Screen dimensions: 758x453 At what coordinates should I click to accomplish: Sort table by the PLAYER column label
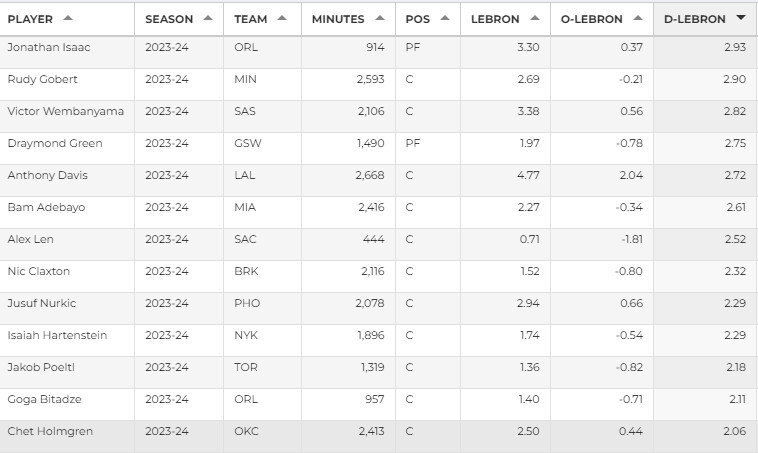(x=30, y=19)
